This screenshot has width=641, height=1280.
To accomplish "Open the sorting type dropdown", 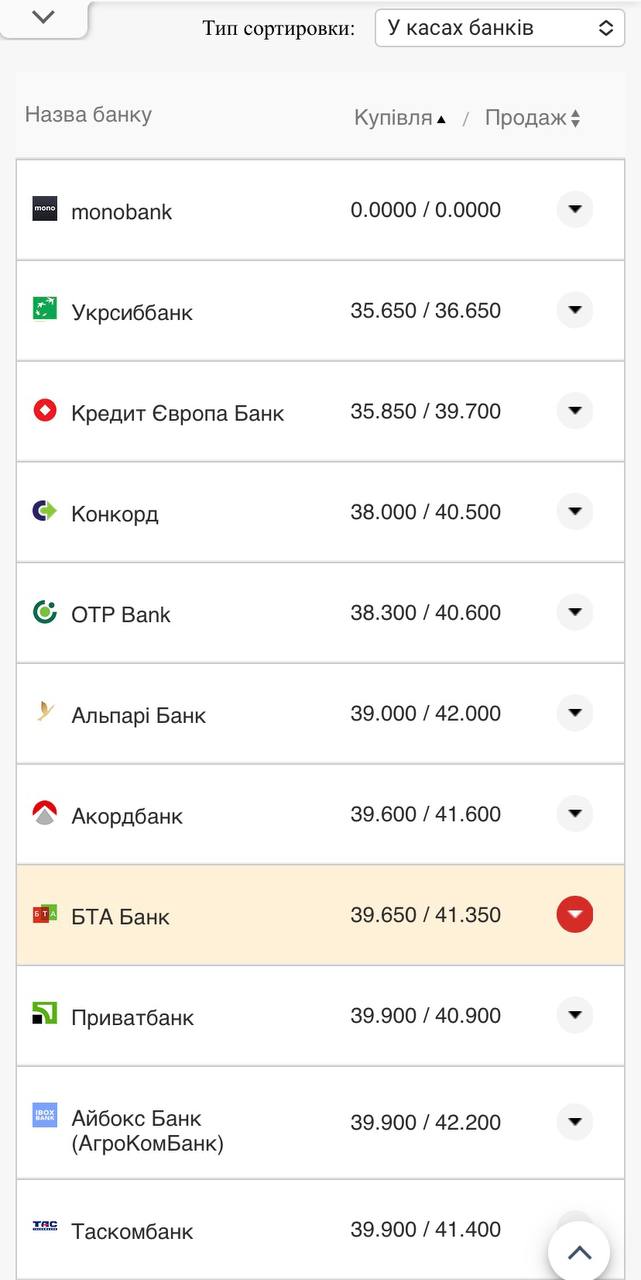I will tap(497, 27).
